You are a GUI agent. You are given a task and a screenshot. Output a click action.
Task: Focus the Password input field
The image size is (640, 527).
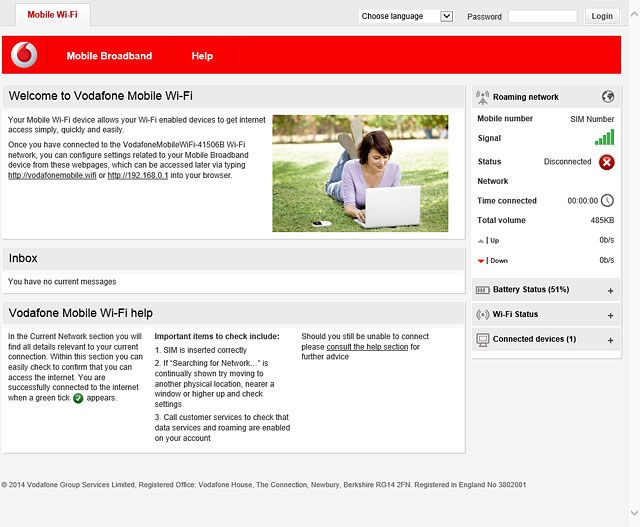(543, 16)
